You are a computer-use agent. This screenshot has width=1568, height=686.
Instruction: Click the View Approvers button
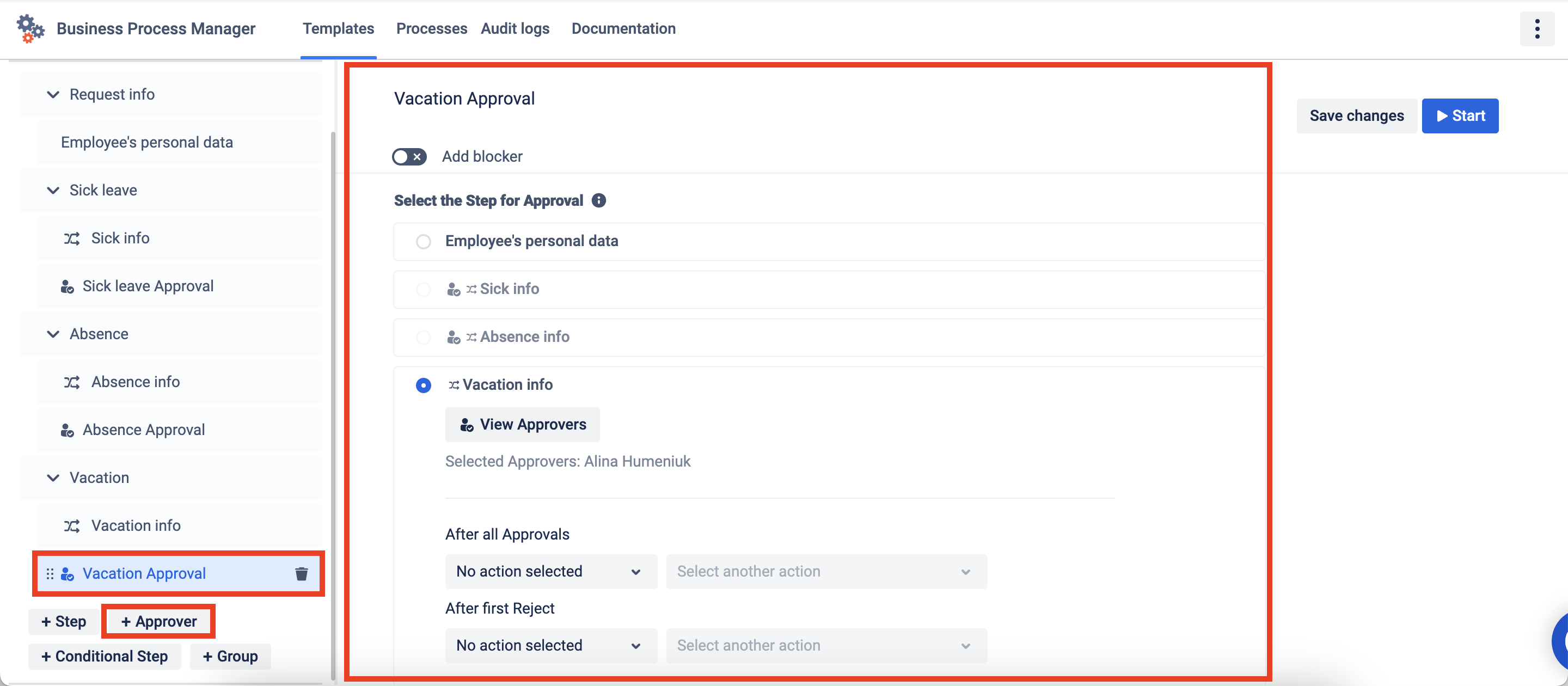click(522, 424)
